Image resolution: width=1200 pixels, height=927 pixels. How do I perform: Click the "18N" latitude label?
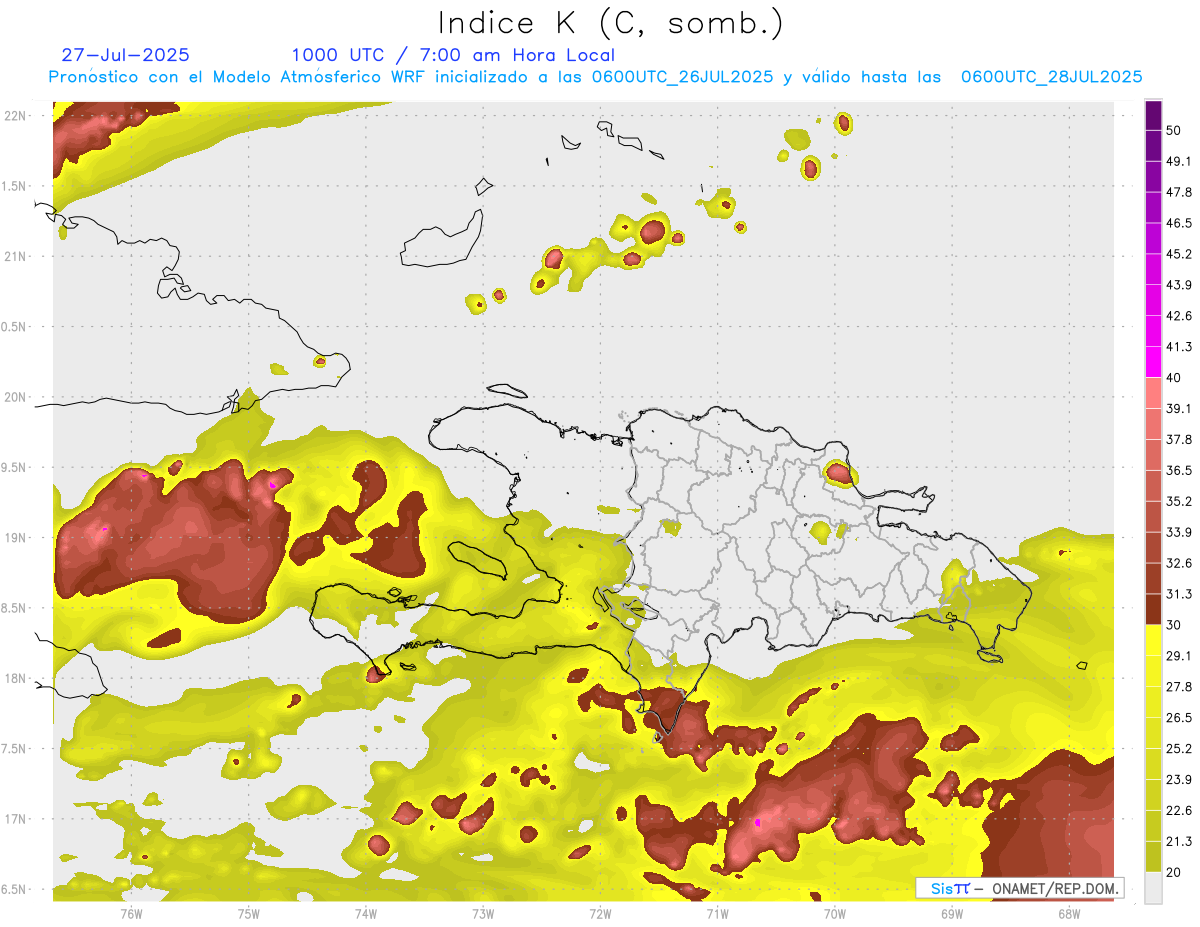coord(15,678)
